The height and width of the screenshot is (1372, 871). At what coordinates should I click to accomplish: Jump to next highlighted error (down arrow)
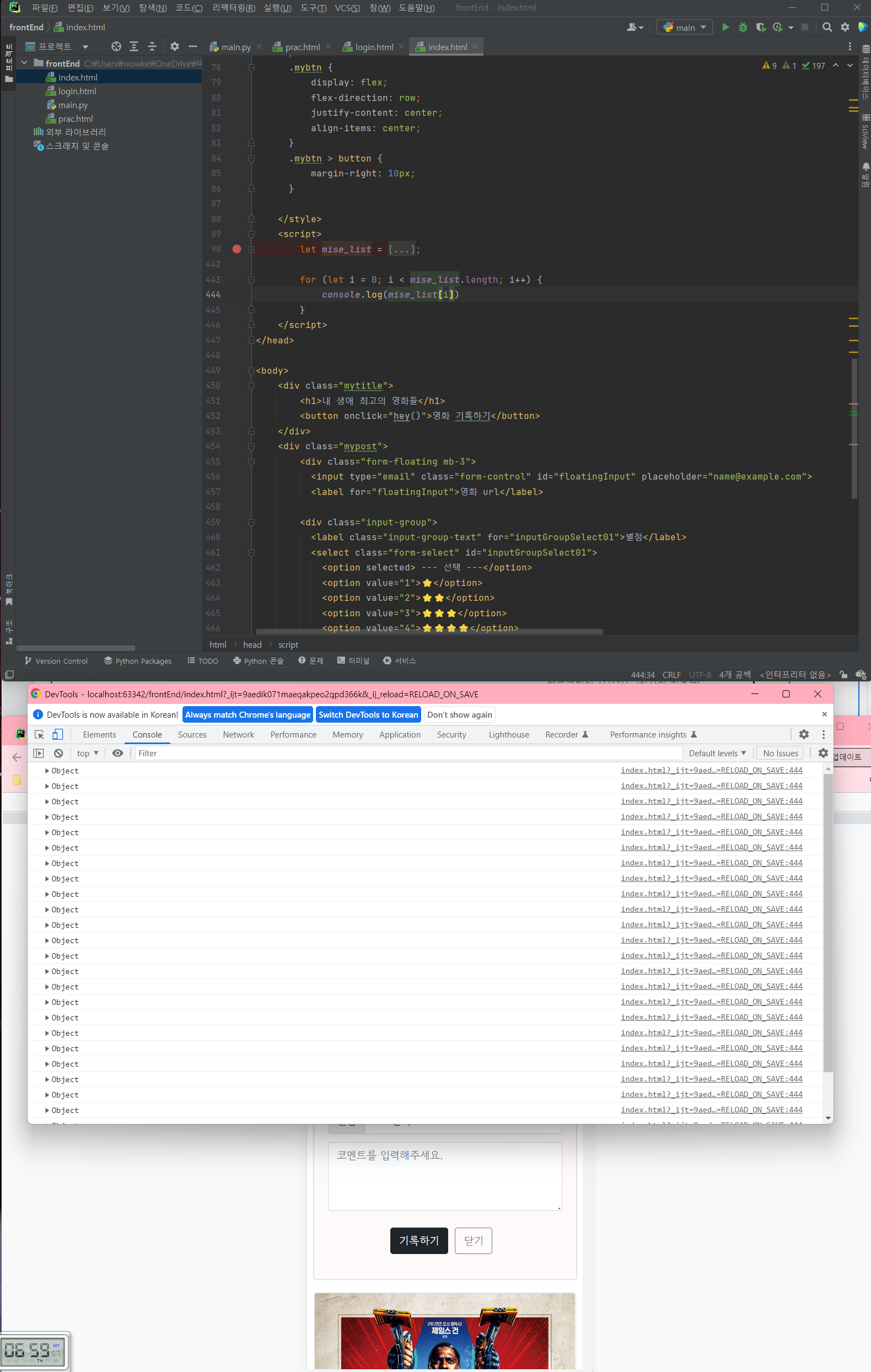click(850, 66)
